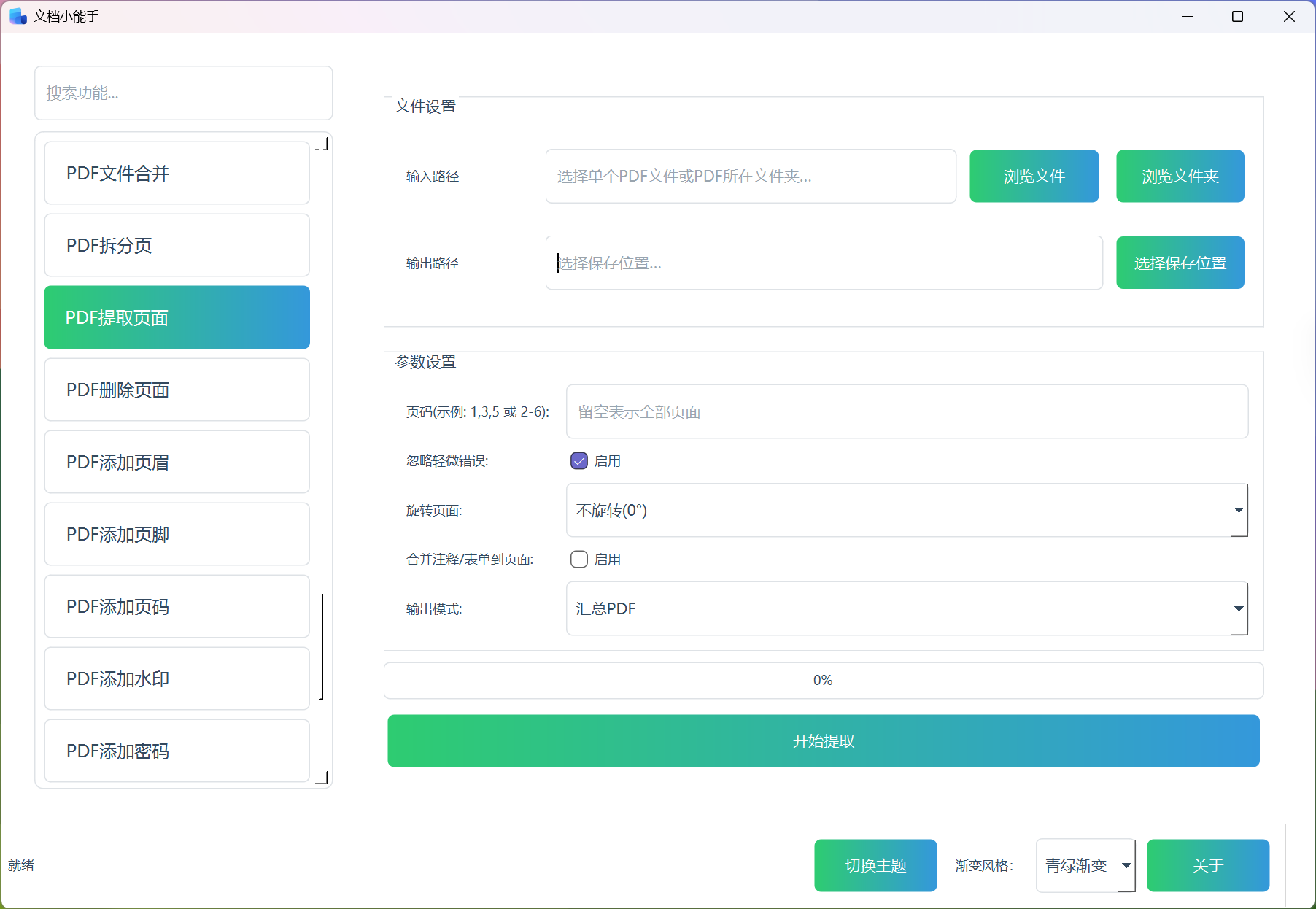
Task: Open the PDF删除页面 feature
Action: coord(177,390)
